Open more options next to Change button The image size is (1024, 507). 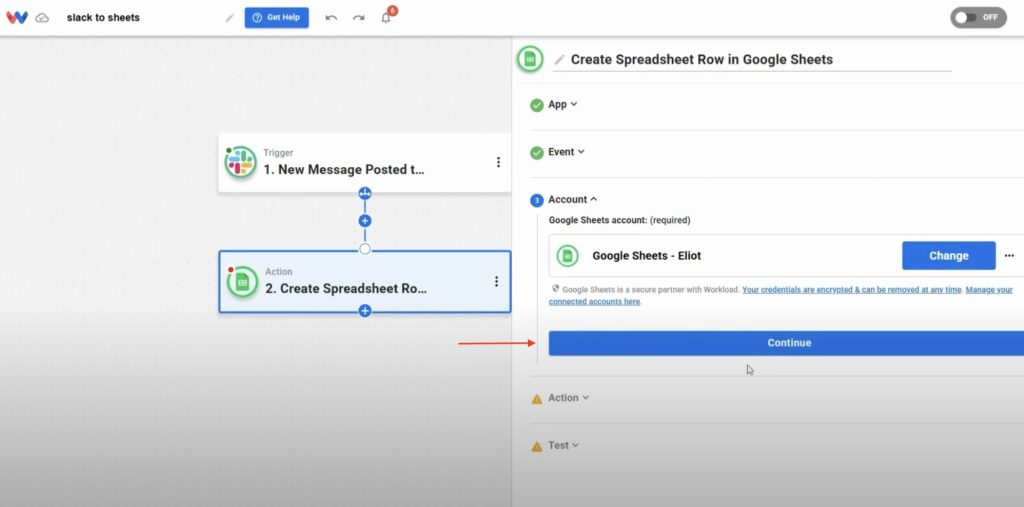pyautogui.click(x=1009, y=255)
